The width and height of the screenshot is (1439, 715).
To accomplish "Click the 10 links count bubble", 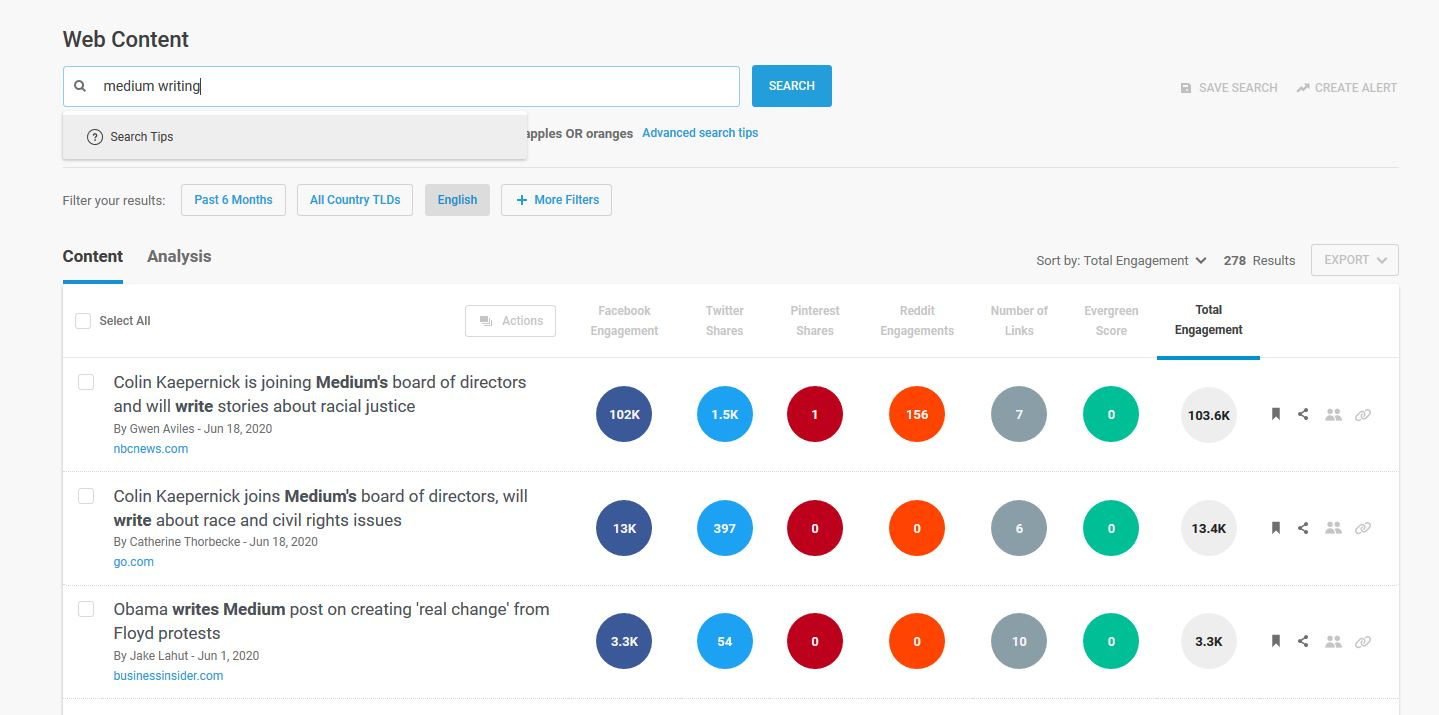I will [1019, 641].
